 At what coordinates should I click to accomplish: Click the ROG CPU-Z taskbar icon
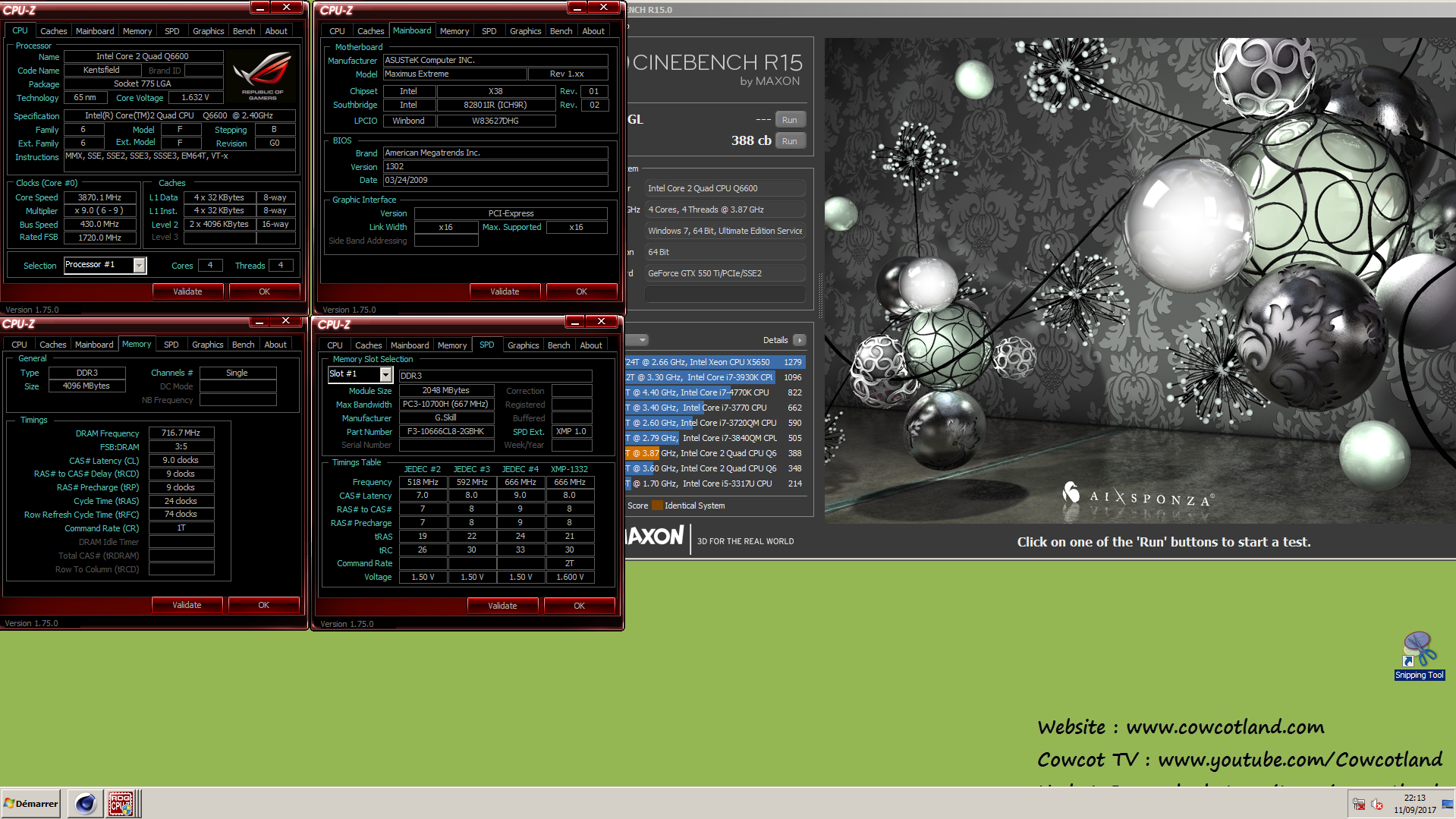click(121, 803)
